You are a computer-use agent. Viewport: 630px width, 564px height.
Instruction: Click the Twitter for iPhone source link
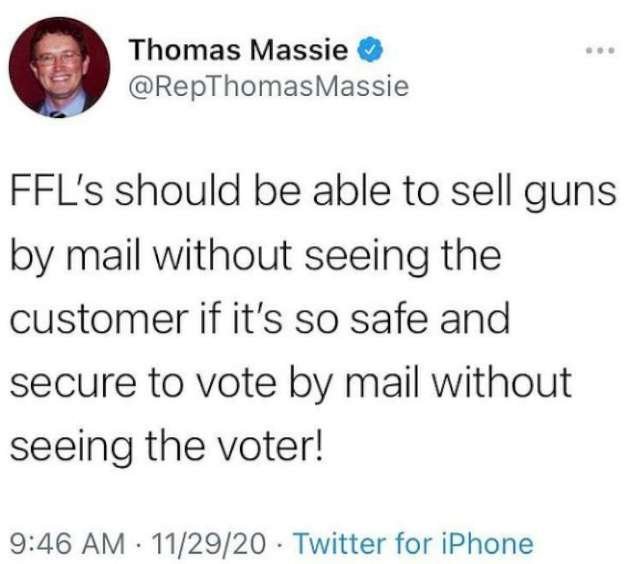(x=414, y=543)
